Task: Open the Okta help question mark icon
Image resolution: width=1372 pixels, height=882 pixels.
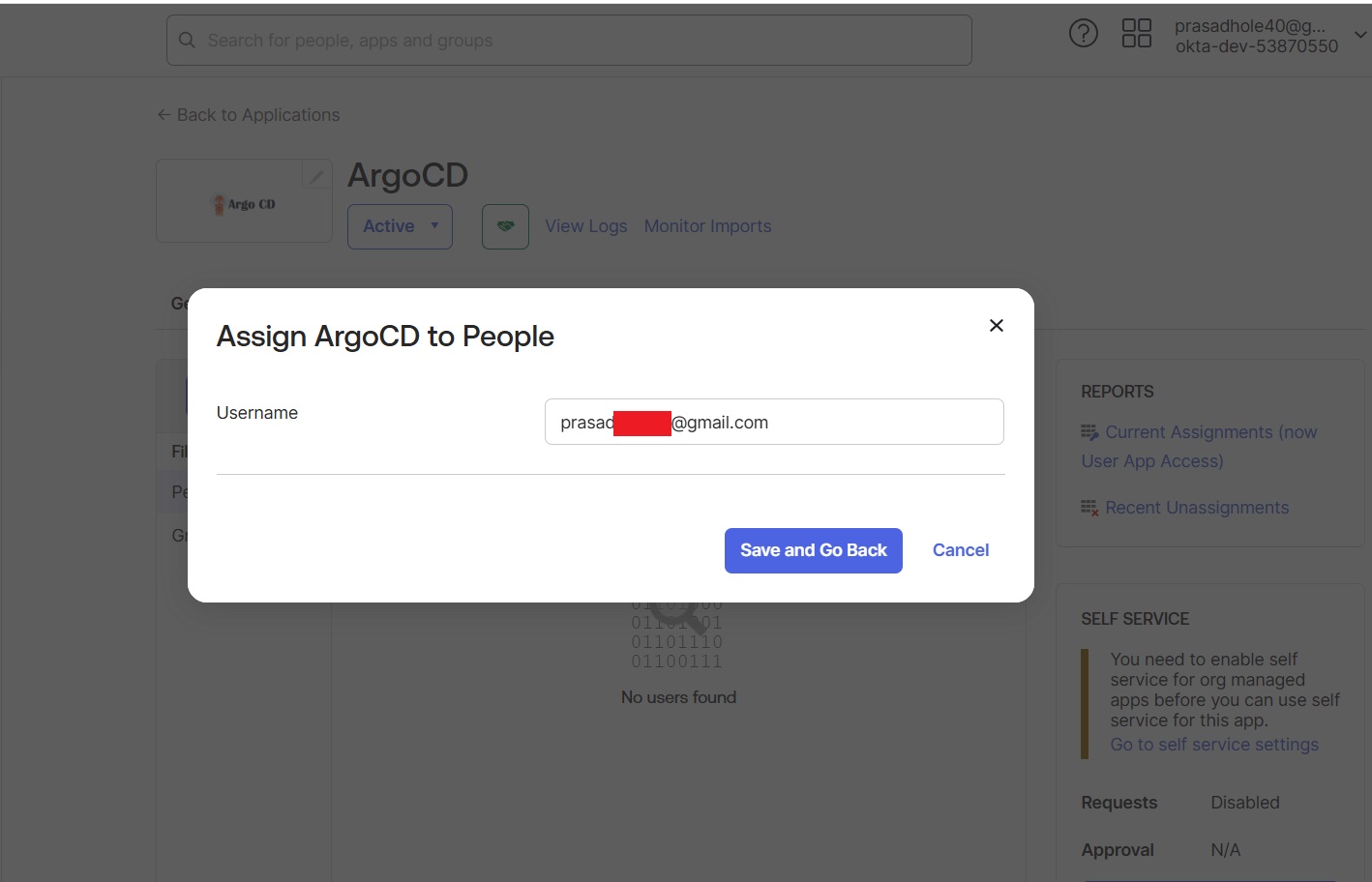Action: pyautogui.click(x=1083, y=33)
